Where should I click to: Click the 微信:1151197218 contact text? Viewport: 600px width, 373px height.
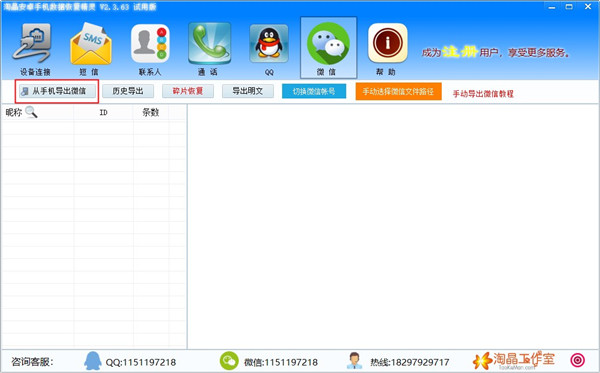pos(281,362)
